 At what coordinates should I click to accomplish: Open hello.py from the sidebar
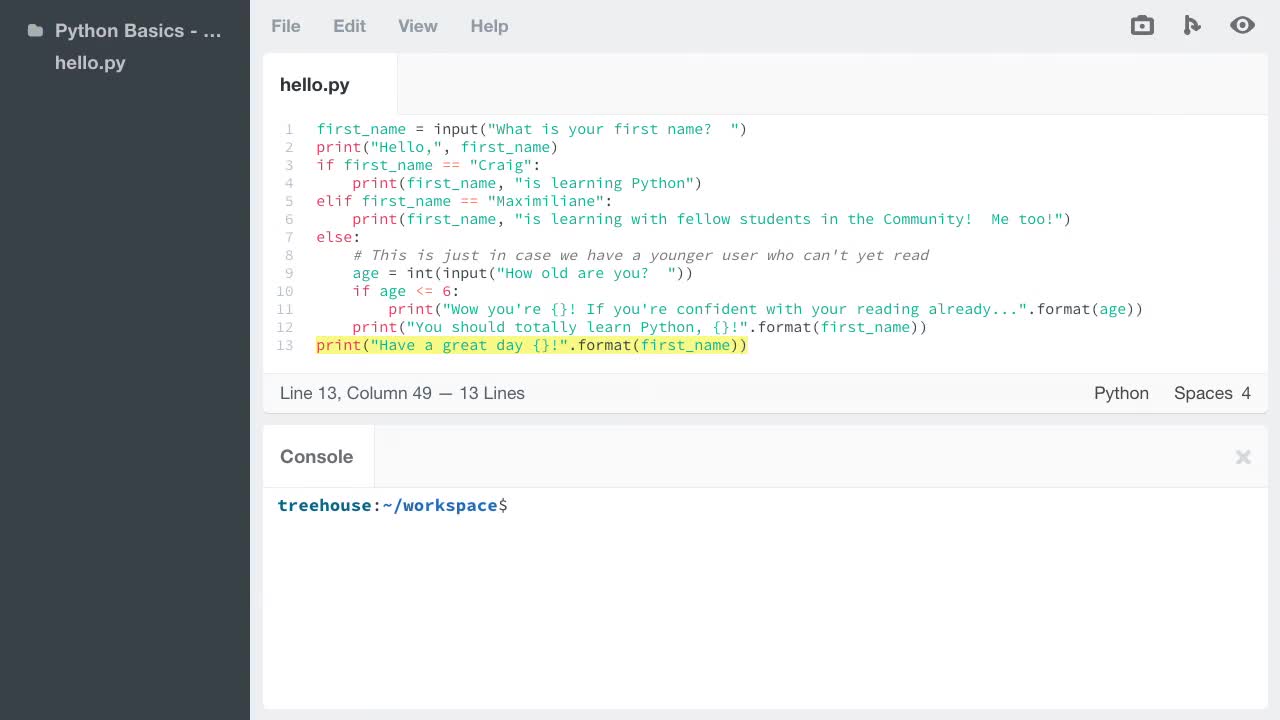pyautogui.click(x=90, y=63)
